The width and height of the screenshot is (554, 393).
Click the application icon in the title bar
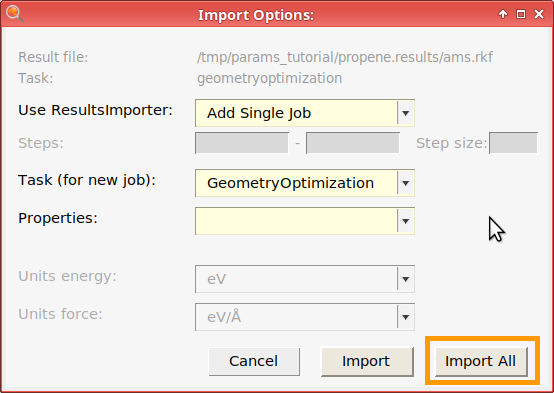(14, 14)
